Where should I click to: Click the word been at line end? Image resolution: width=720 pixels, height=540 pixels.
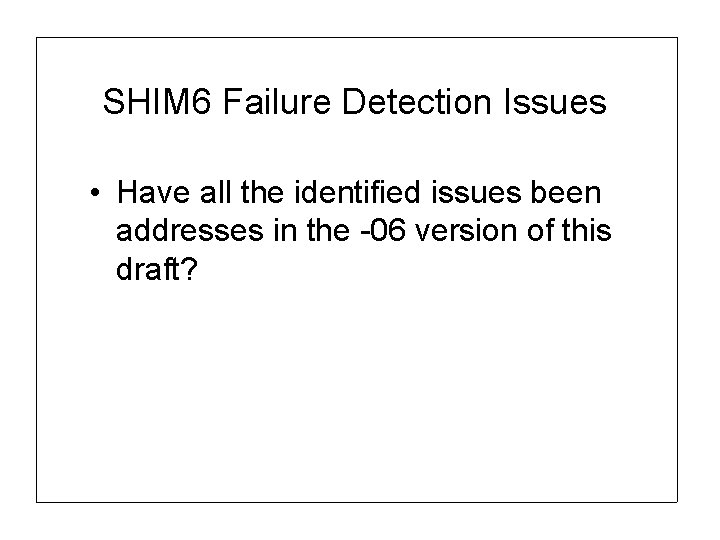566,192
